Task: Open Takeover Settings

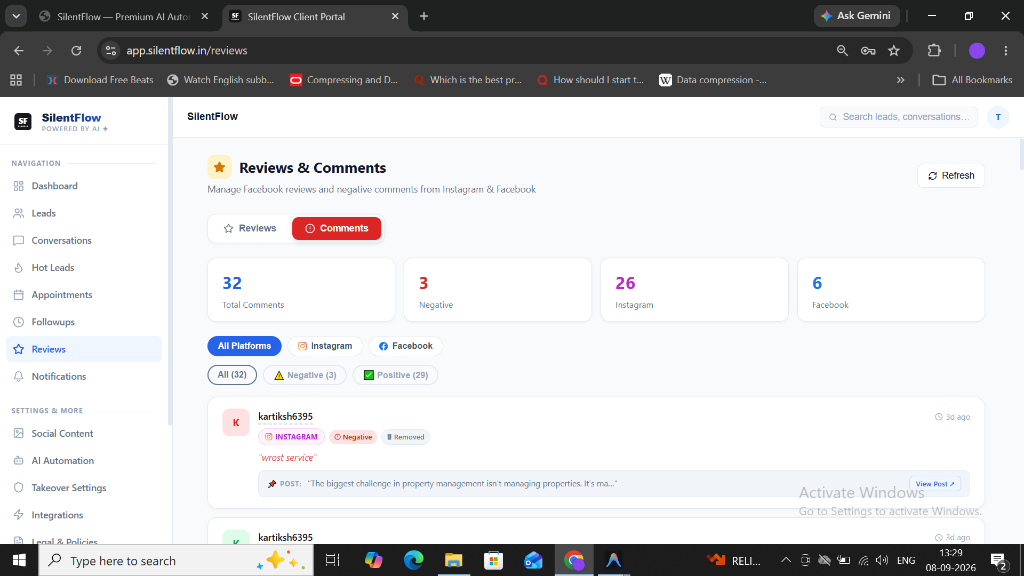Action: [x=84, y=488]
